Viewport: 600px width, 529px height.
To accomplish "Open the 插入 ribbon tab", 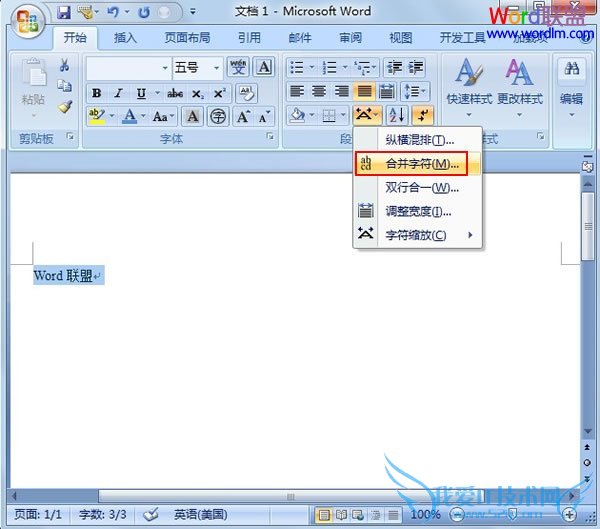I will click(x=125, y=38).
